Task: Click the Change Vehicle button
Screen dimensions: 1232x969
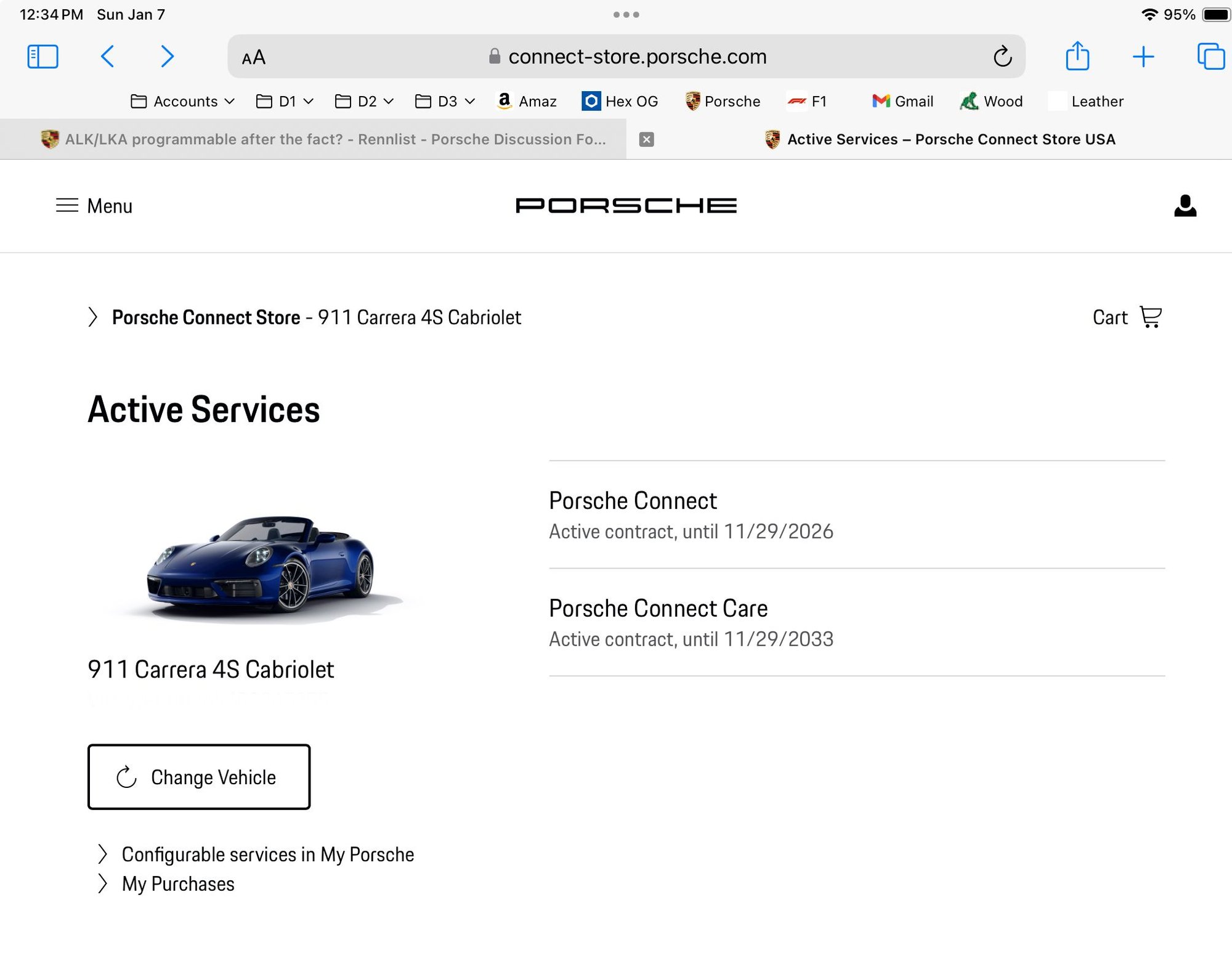Action: [198, 777]
